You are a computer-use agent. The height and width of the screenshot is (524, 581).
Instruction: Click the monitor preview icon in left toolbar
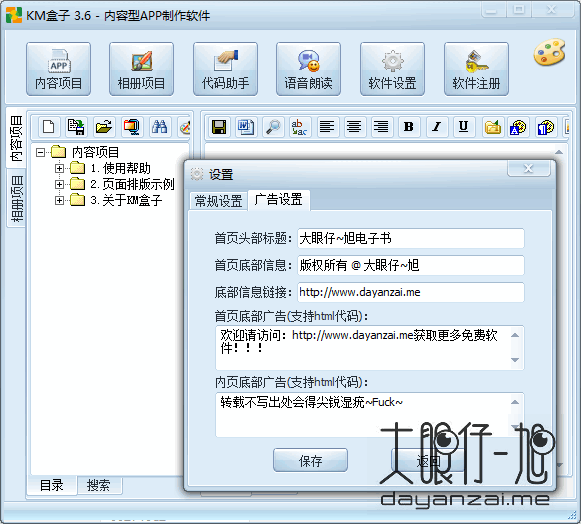tap(132, 127)
